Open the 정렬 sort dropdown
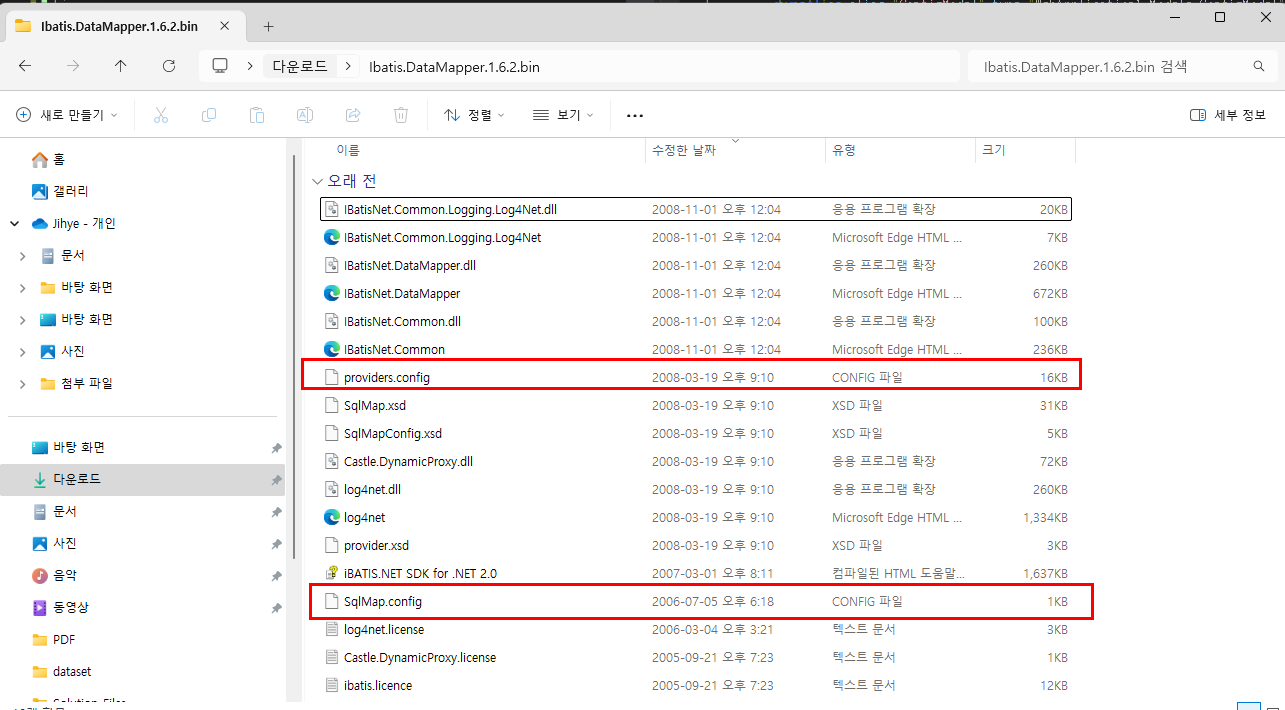 tap(474, 115)
